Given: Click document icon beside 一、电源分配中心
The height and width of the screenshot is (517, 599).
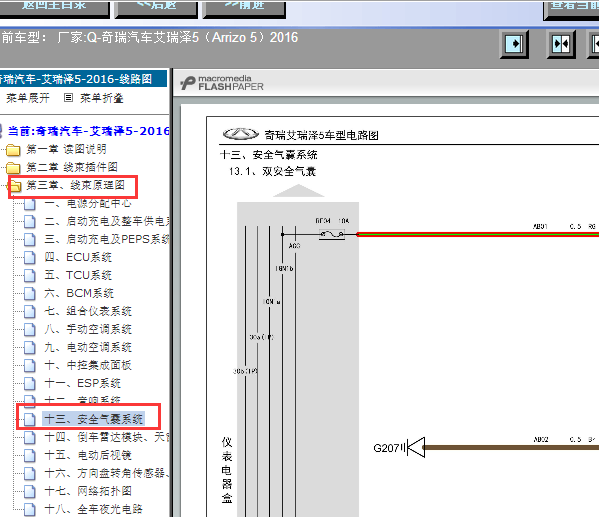Looking at the screenshot, I should pos(30,204).
